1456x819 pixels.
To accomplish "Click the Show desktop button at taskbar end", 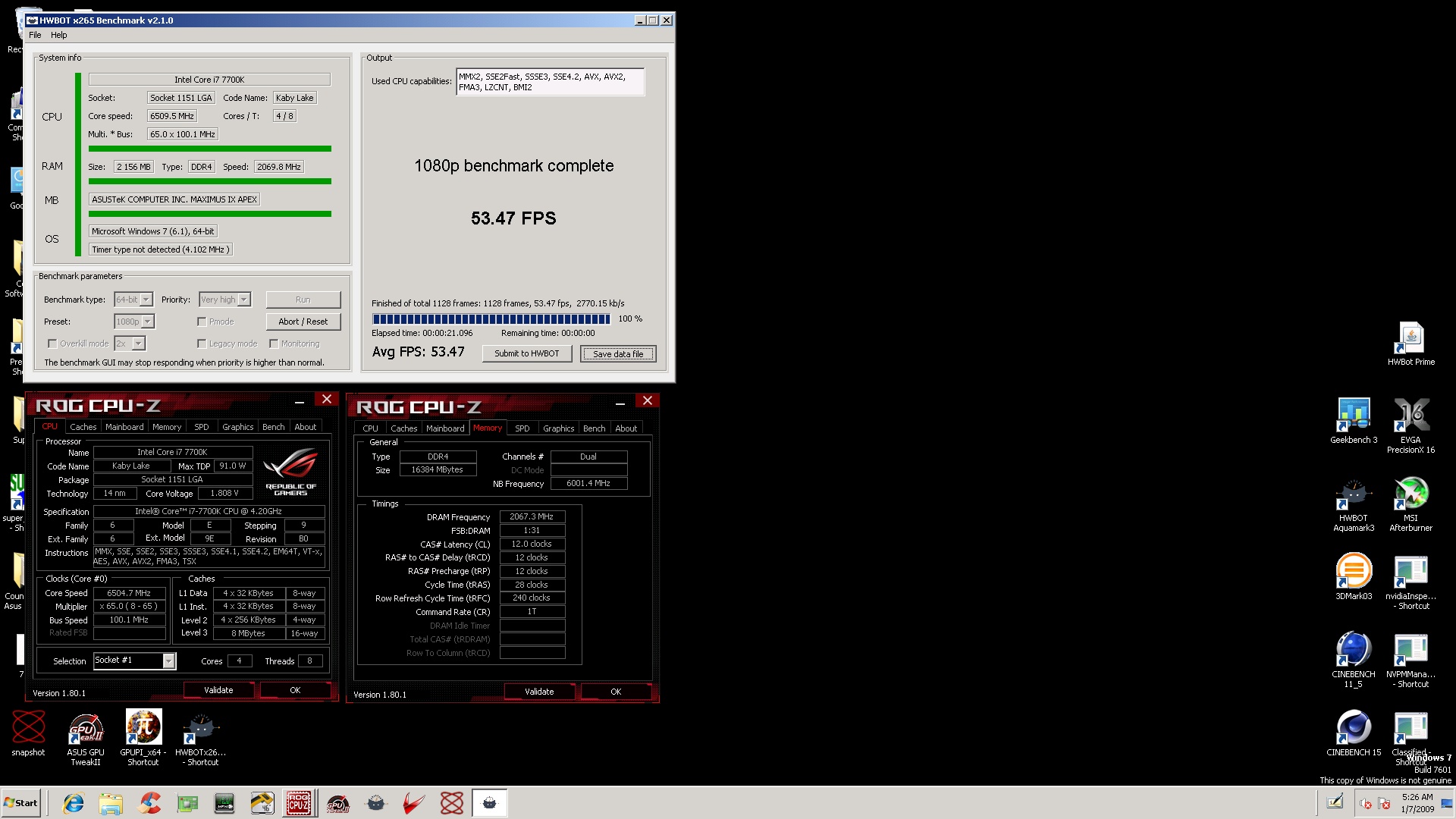I will click(x=1448, y=803).
